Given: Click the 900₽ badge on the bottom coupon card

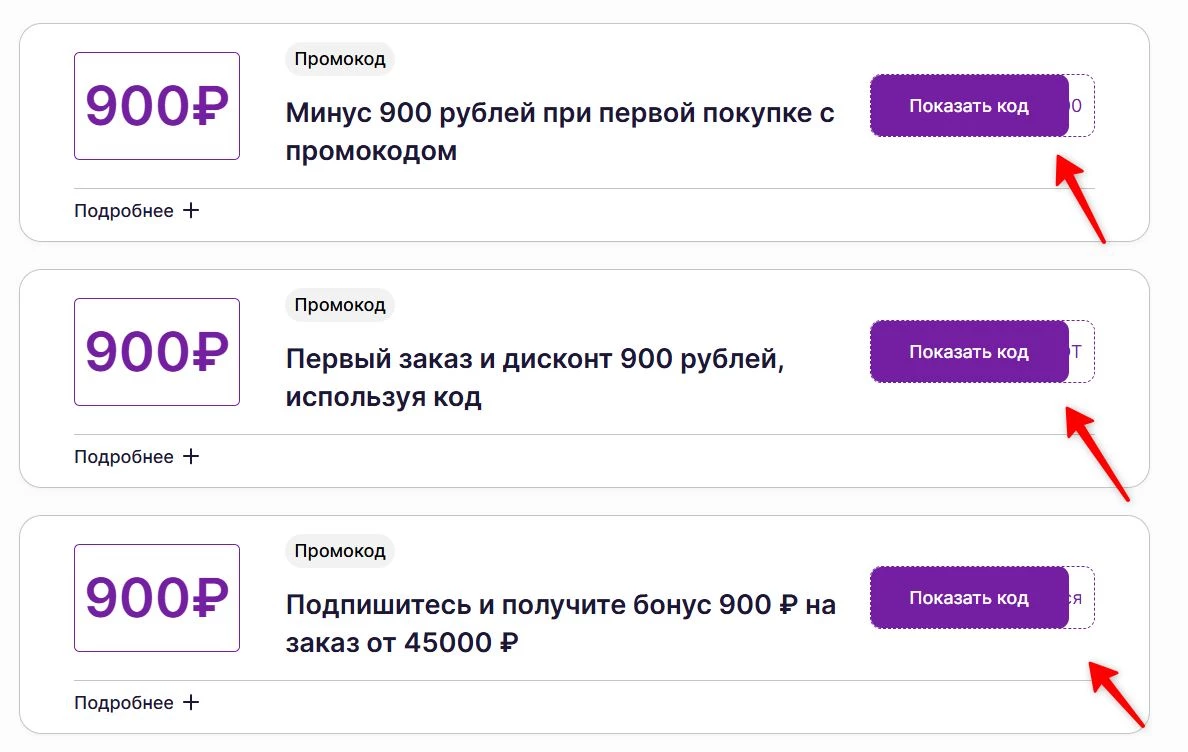Looking at the screenshot, I should (156, 597).
